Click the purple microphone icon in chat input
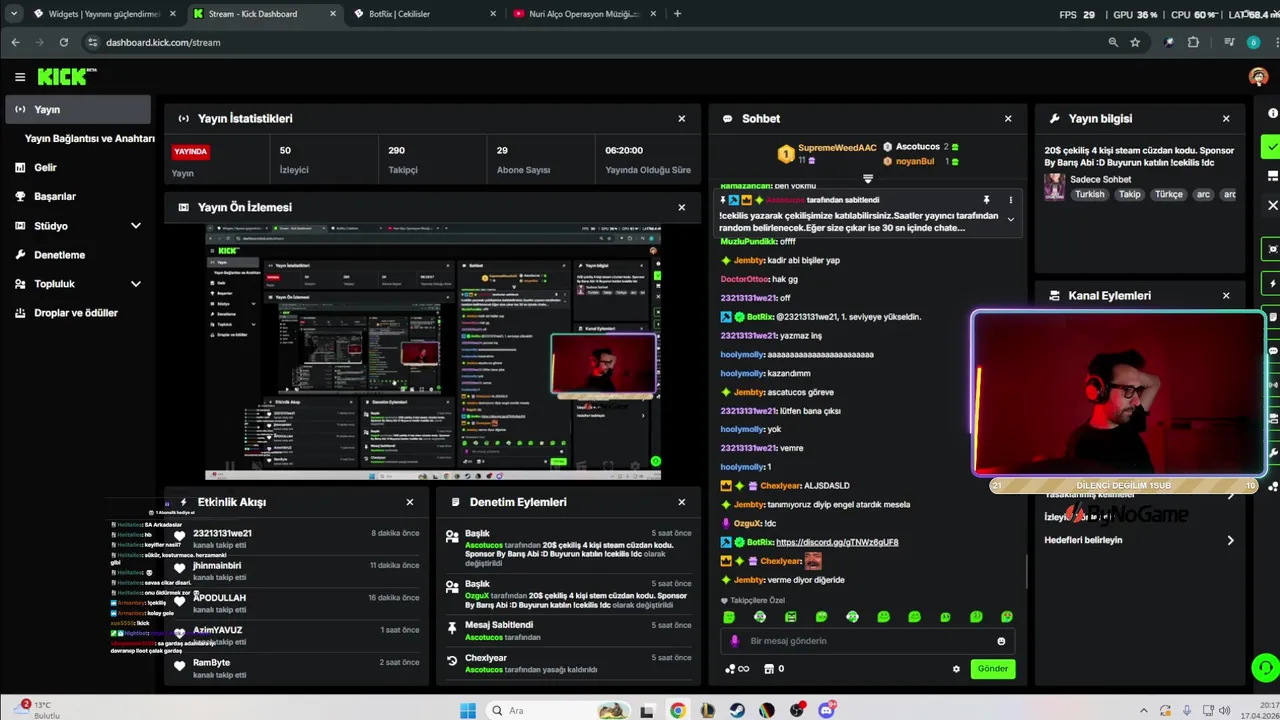Image resolution: width=1280 pixels, height=720 pixels. 734,641
